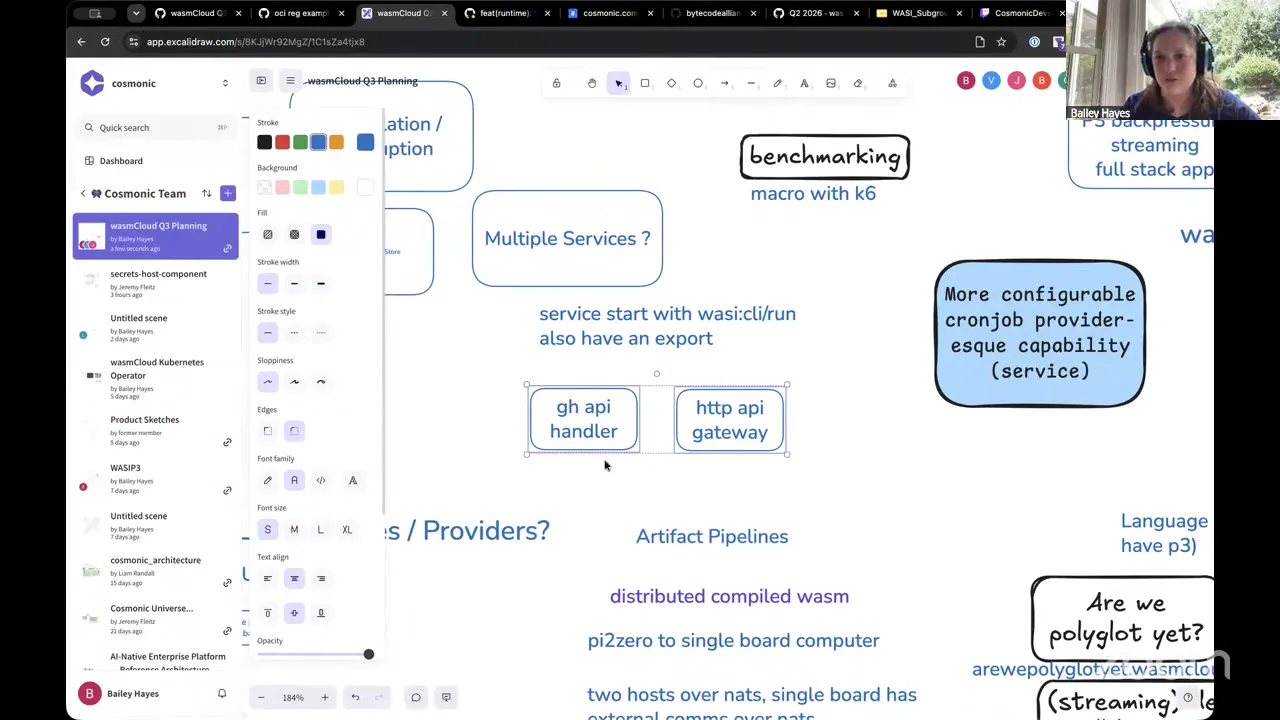The height and width of the screenshot is (720, 1280).
Task: Toggle the canvas lock tool
Action: 557,83
